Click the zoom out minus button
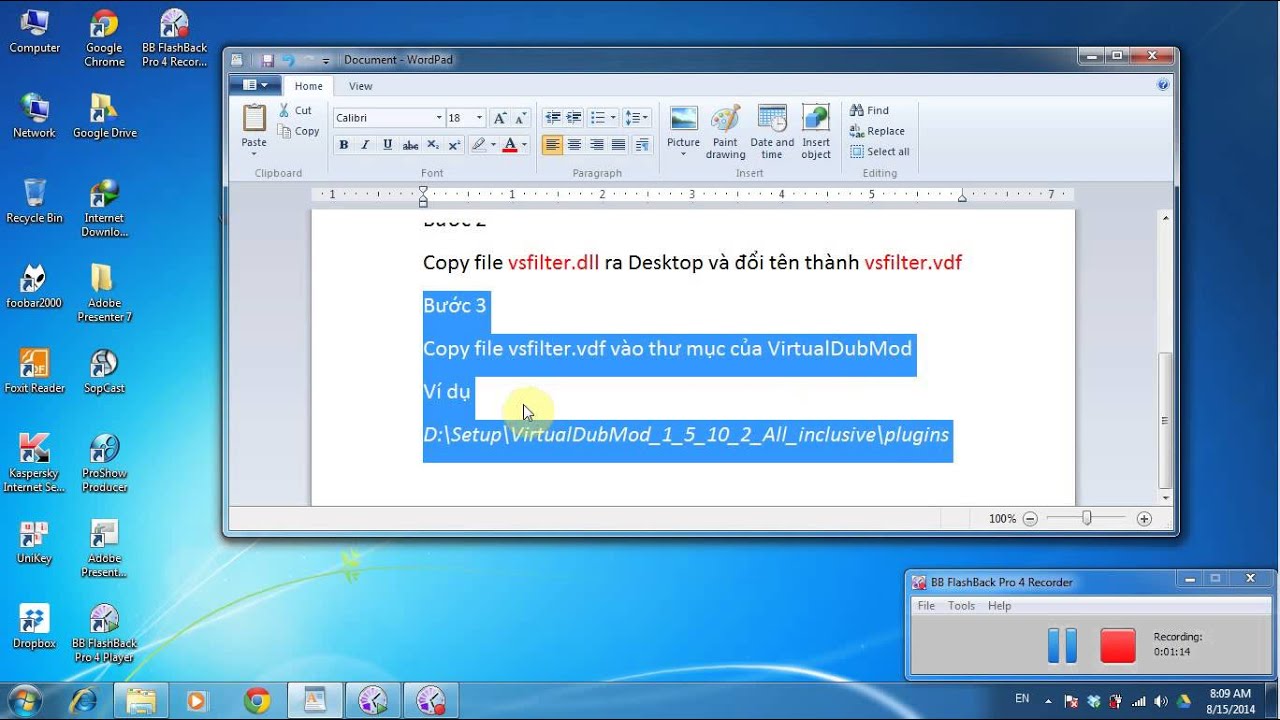Screen dimensions: 1280x720 click(1029, 519)
